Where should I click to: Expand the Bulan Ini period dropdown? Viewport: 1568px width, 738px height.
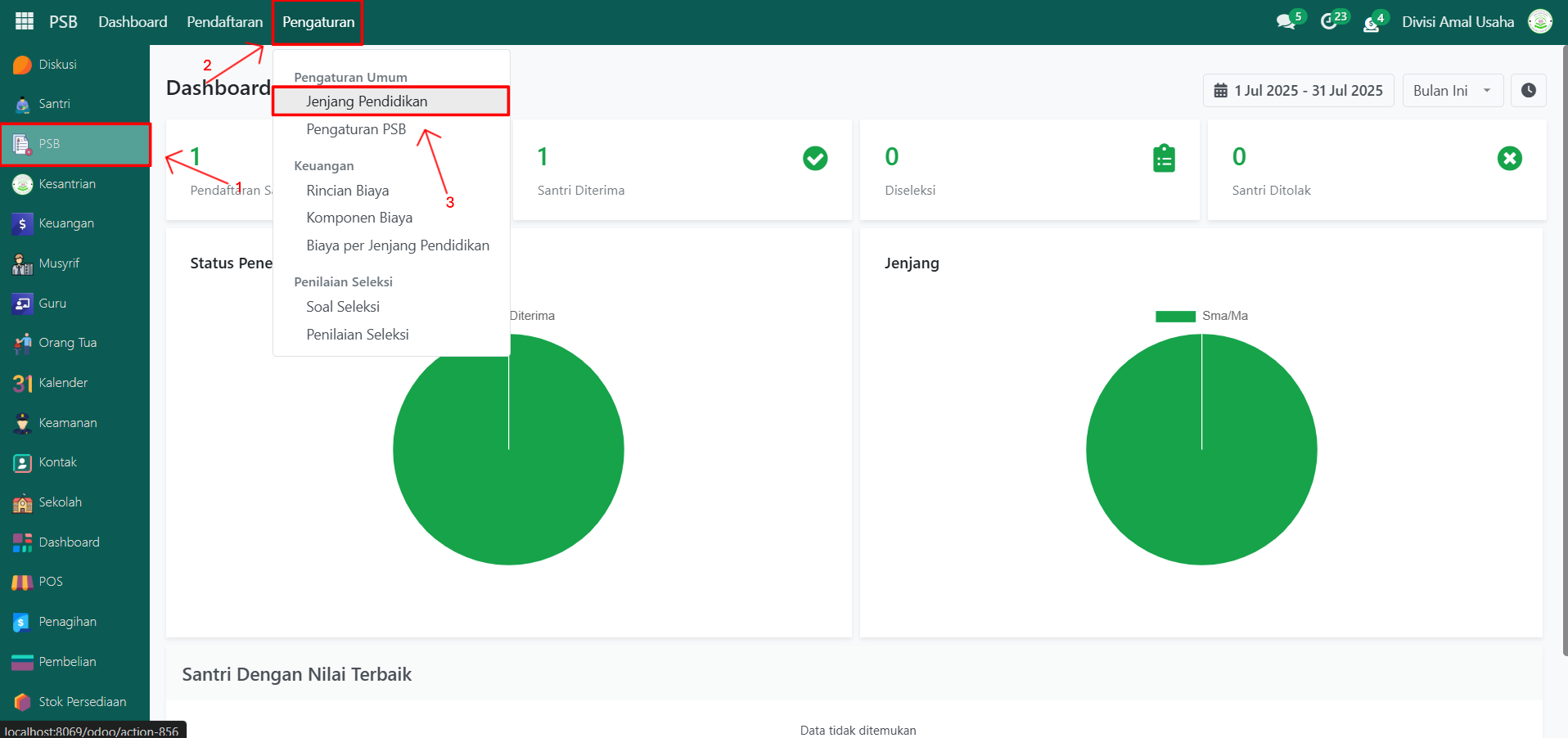coord(1453,91)
